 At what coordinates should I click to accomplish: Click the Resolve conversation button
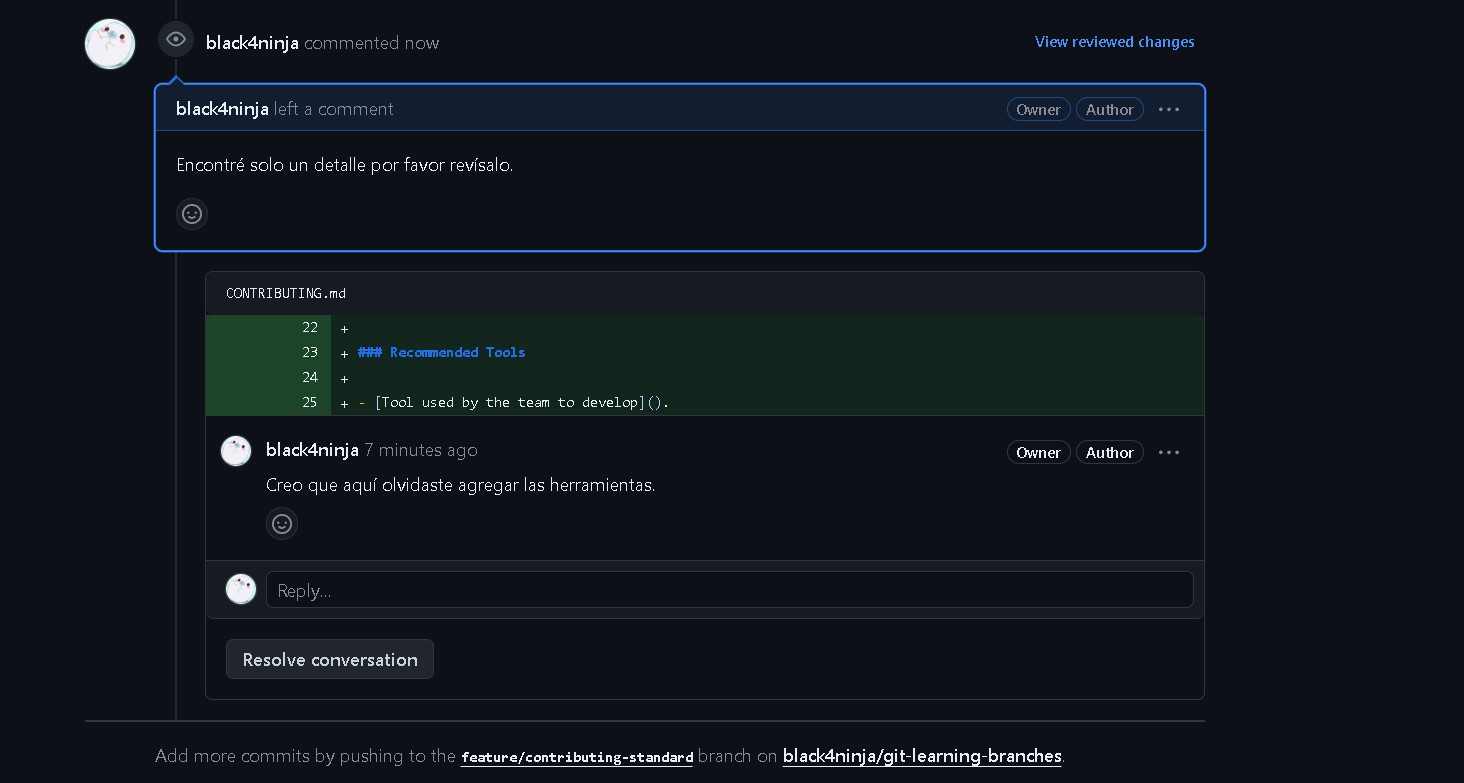click(x=329, y=660)
